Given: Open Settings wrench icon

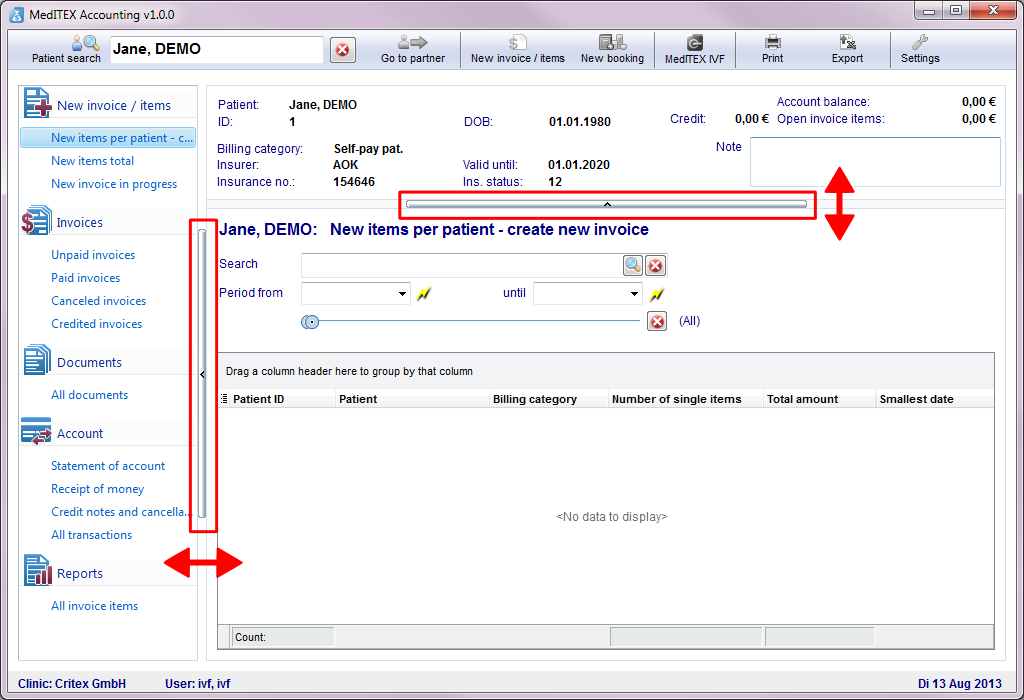Looking at the screenshot, I should pyautogui.click(x=920, y=50).
